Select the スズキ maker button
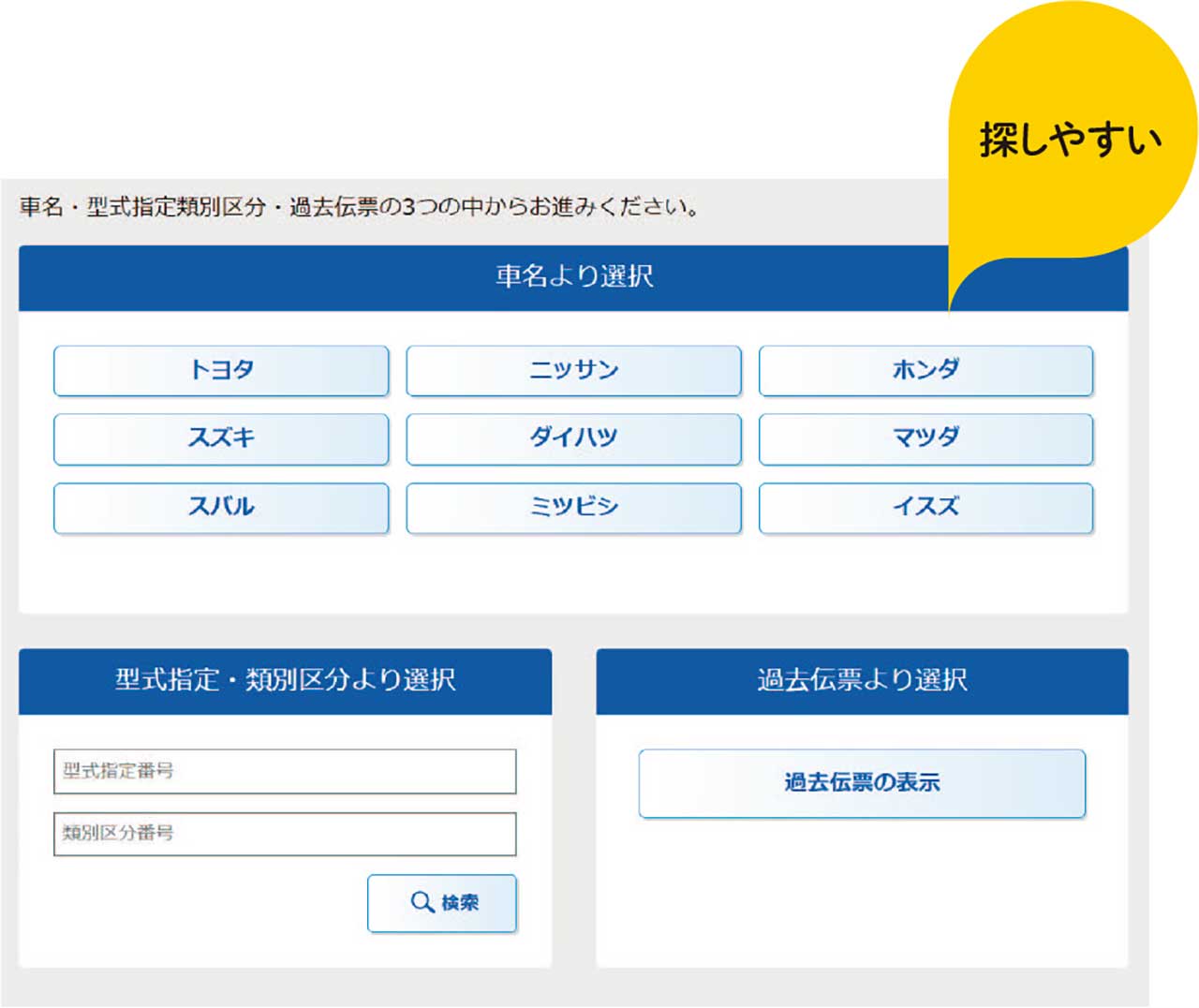 point(221,439)
